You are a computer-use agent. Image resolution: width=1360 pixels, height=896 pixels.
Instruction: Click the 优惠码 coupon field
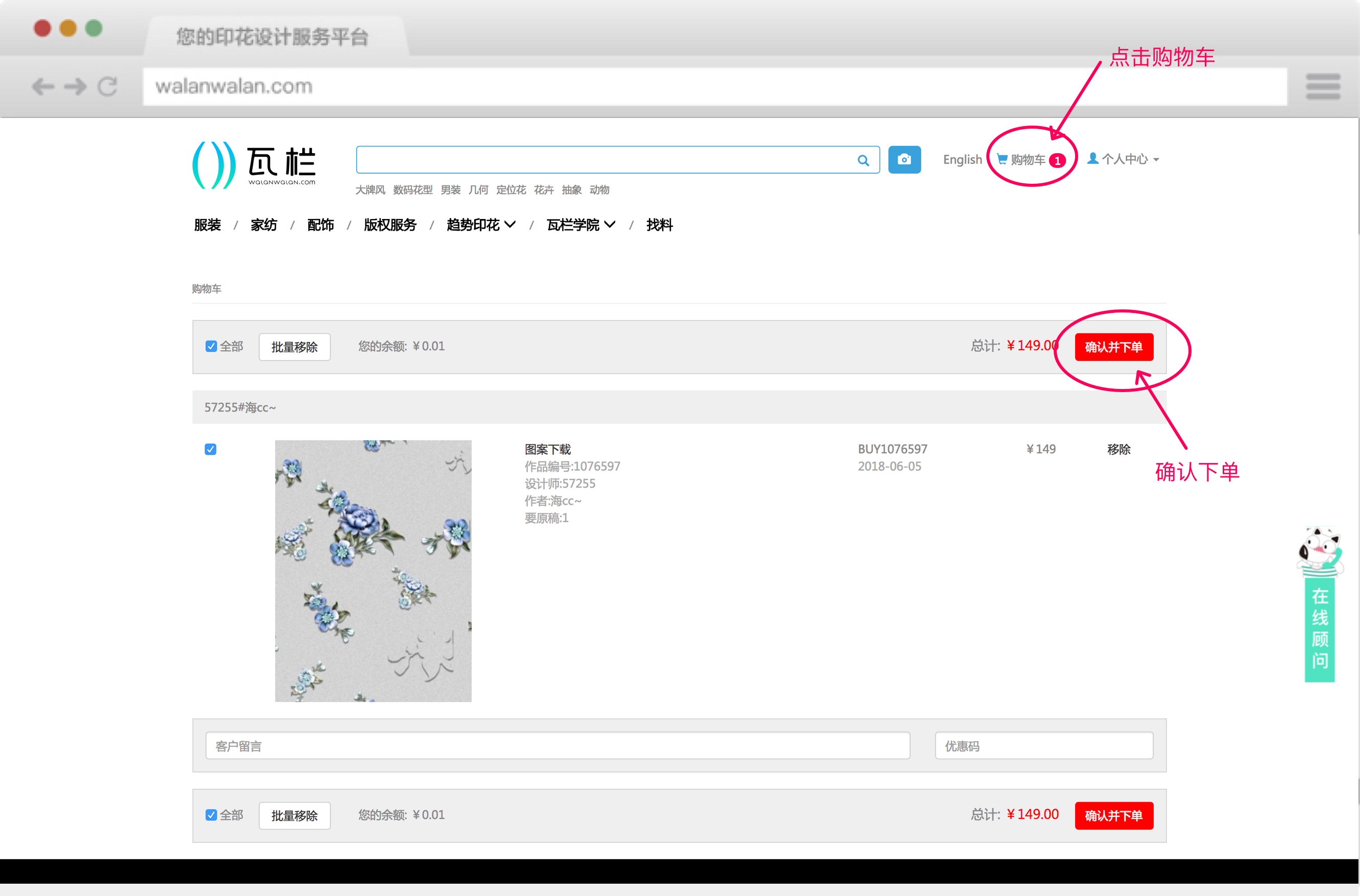pos(1043,746)
